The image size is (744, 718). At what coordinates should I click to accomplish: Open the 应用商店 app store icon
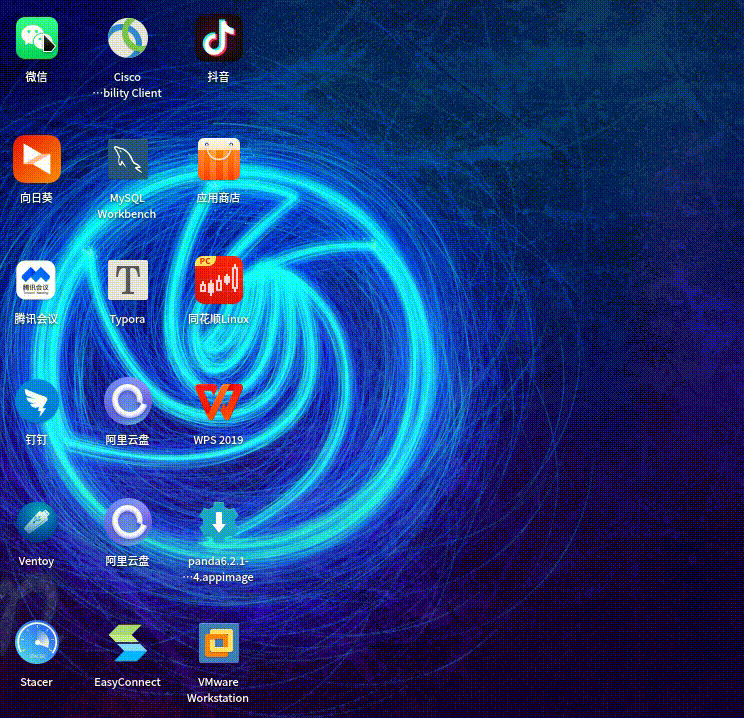[x=219, y=159]
